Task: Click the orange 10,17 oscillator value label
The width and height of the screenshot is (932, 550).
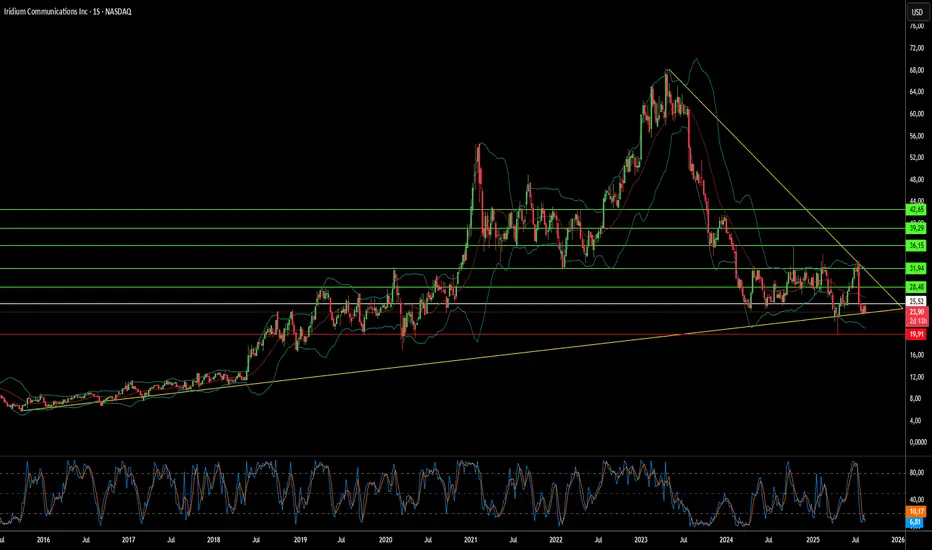Action: point(917,511)
